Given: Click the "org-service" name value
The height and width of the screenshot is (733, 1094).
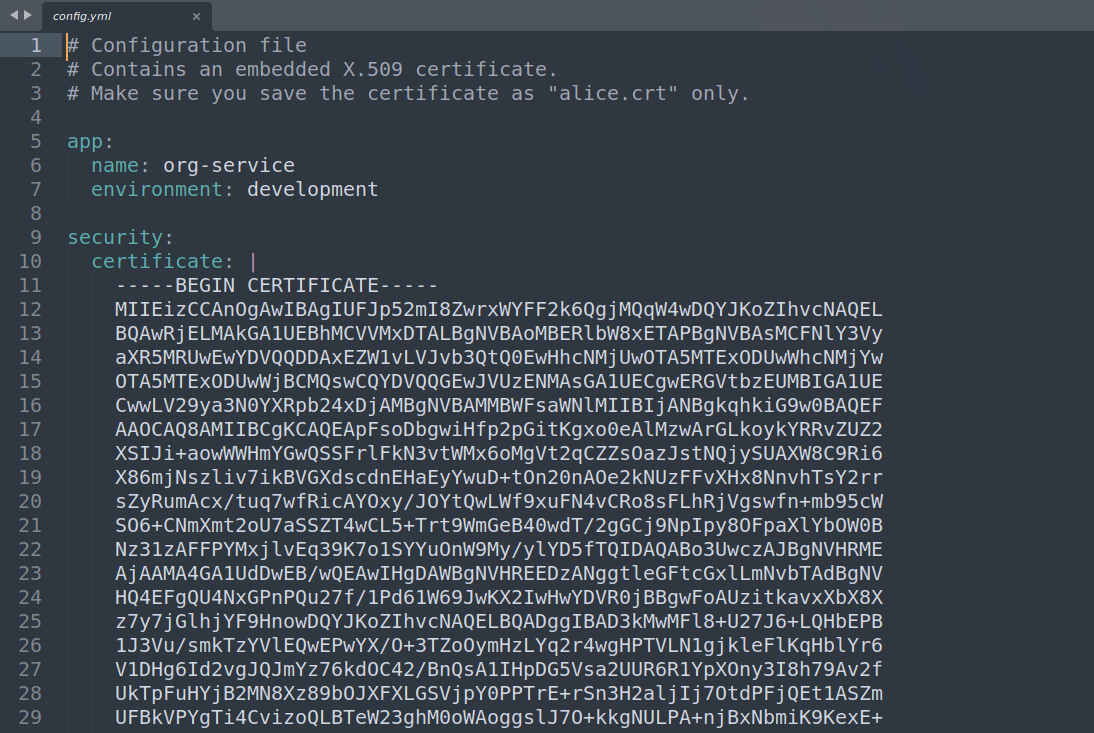Looking at the screenshot, I should [x=229, y=165].
